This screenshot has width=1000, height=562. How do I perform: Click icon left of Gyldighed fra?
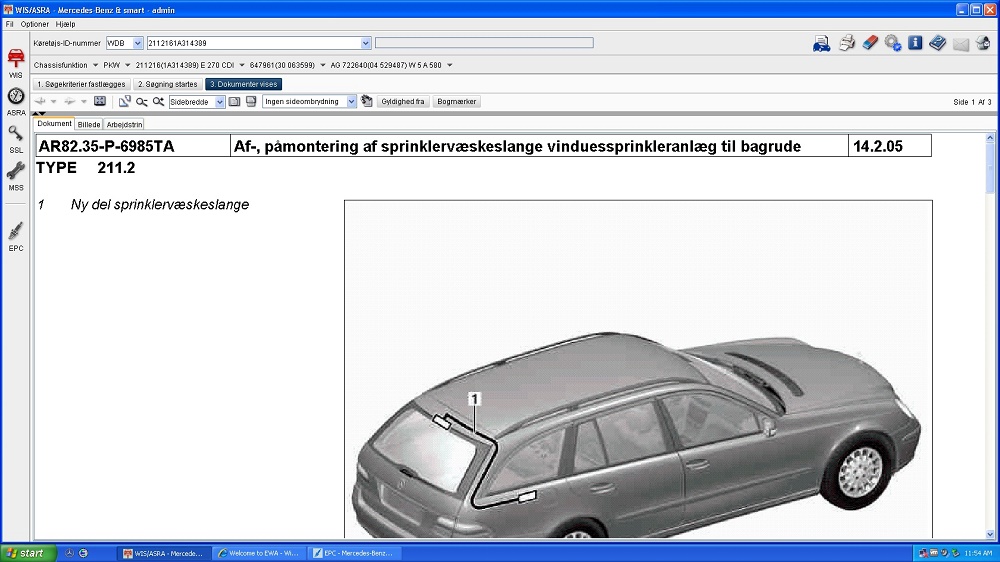367,101
